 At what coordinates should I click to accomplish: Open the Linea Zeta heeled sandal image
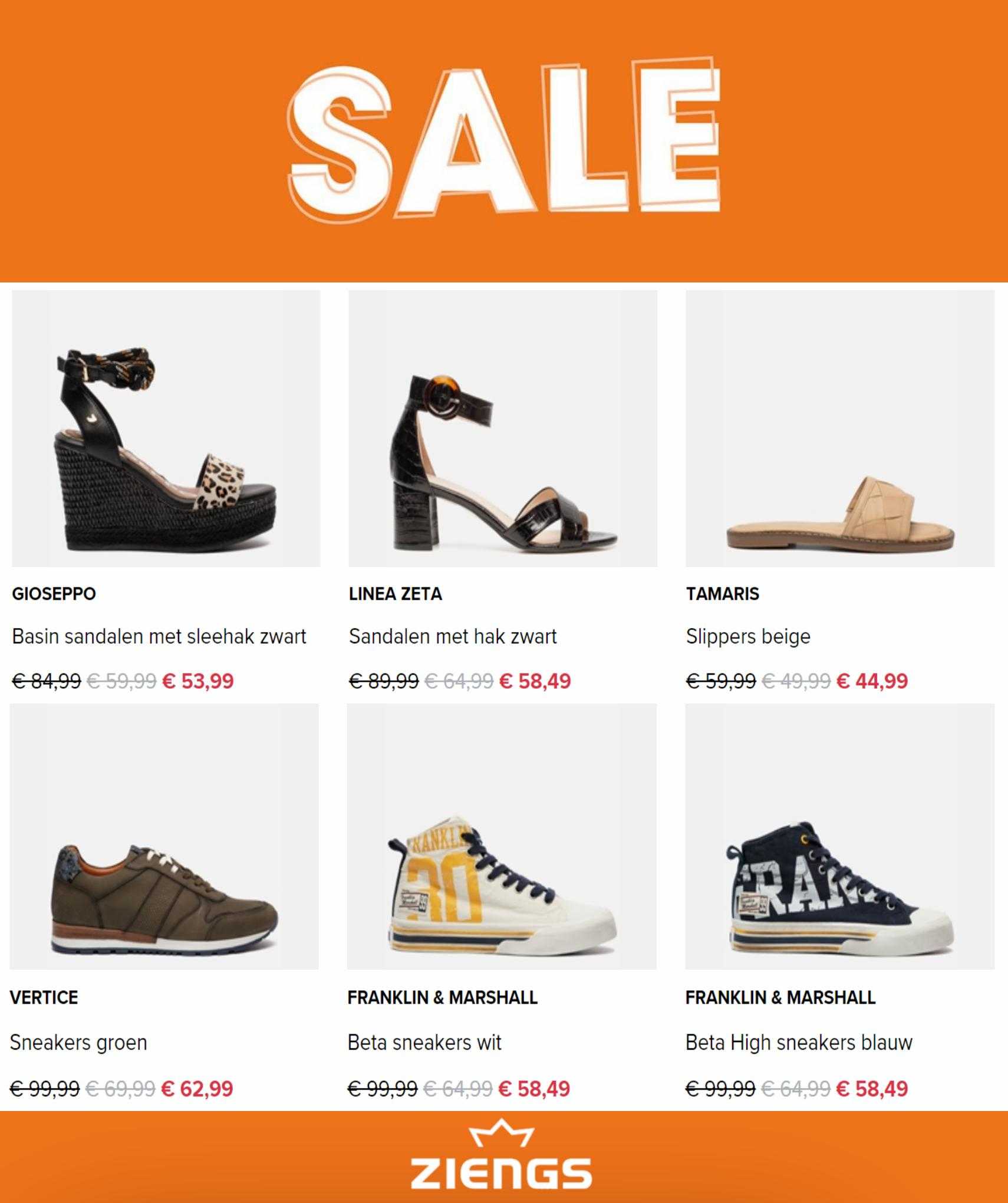(503, 428)
